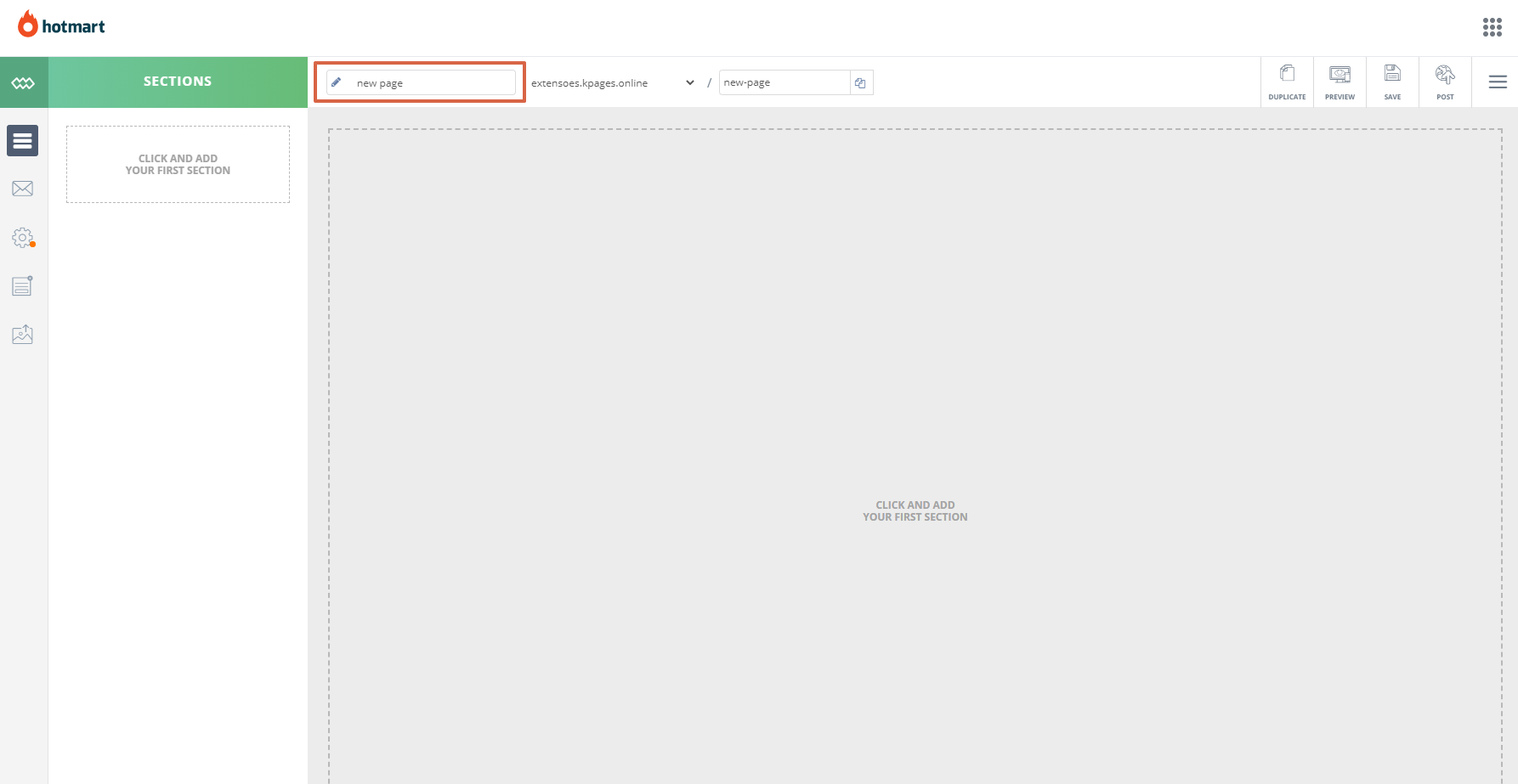Image resolution: width=1518 pixels, height=784 pixels.
Task: Click the Klickpages wave logo icon
Action: (23, 82)
